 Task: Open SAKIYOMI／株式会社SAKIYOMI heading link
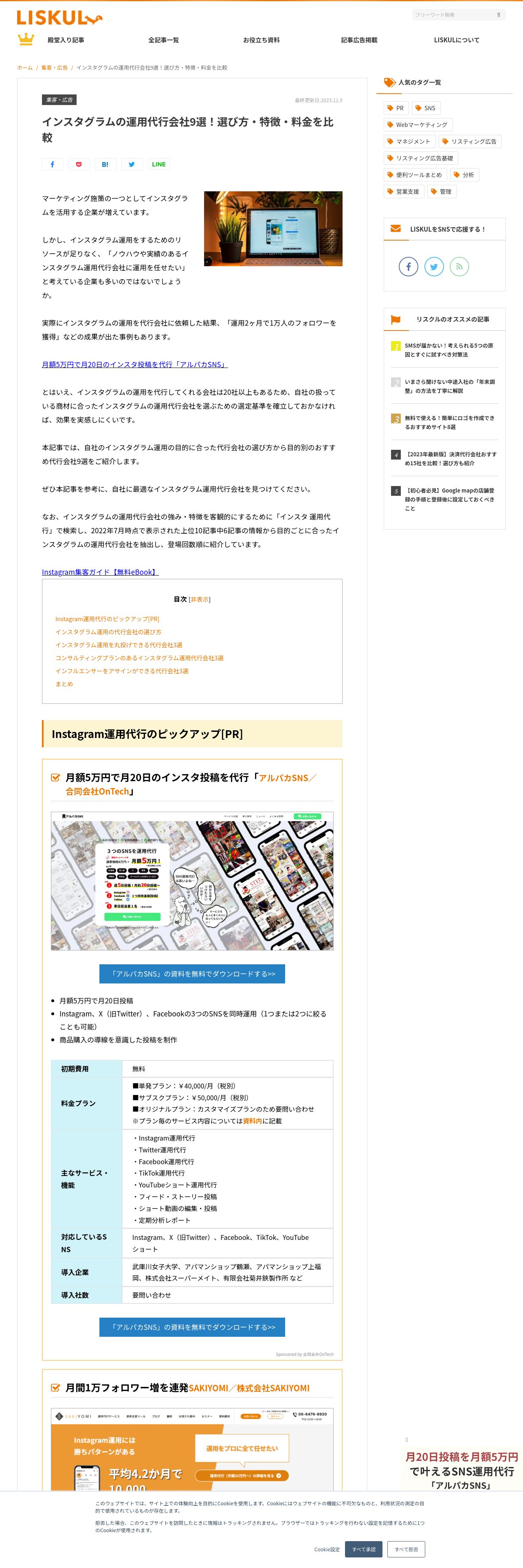pyautogui.click(x=248, y=1388)
